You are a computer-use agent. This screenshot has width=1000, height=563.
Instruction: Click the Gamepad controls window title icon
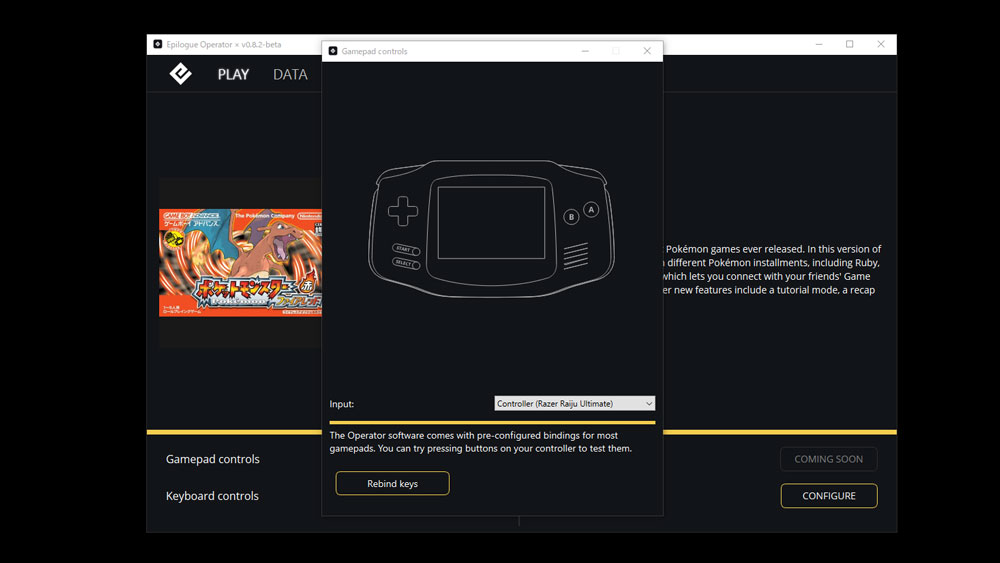[x=333, y=51]
